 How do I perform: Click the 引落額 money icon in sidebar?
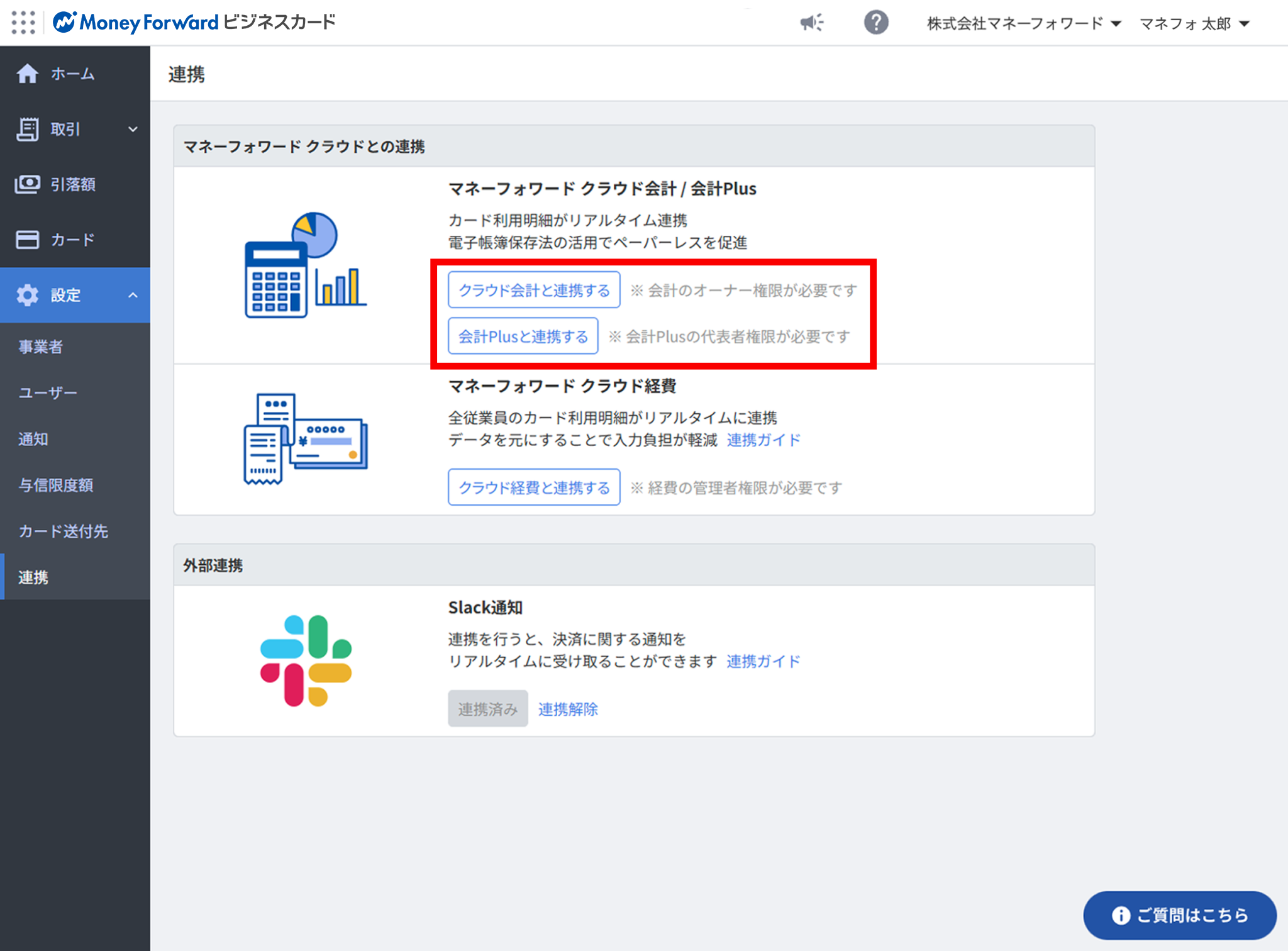pyautogui.click(x=27, y=184)
